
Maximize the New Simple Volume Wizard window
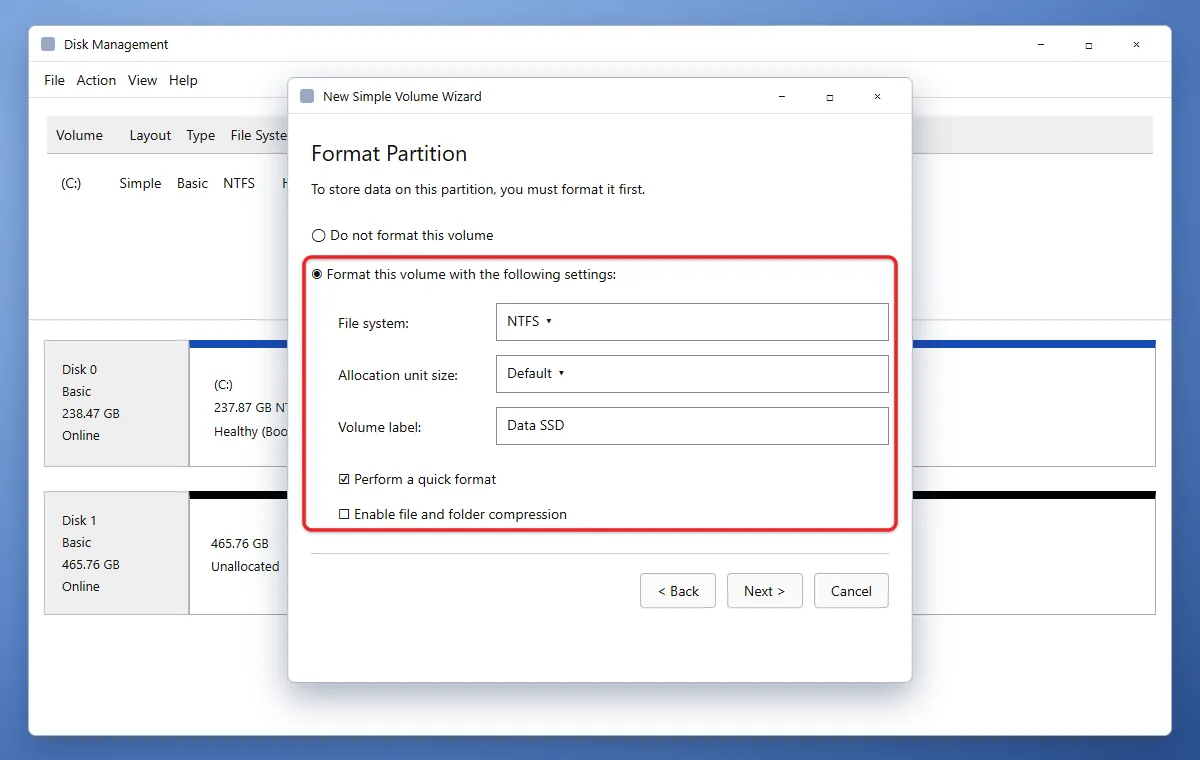tap(830, 97)
